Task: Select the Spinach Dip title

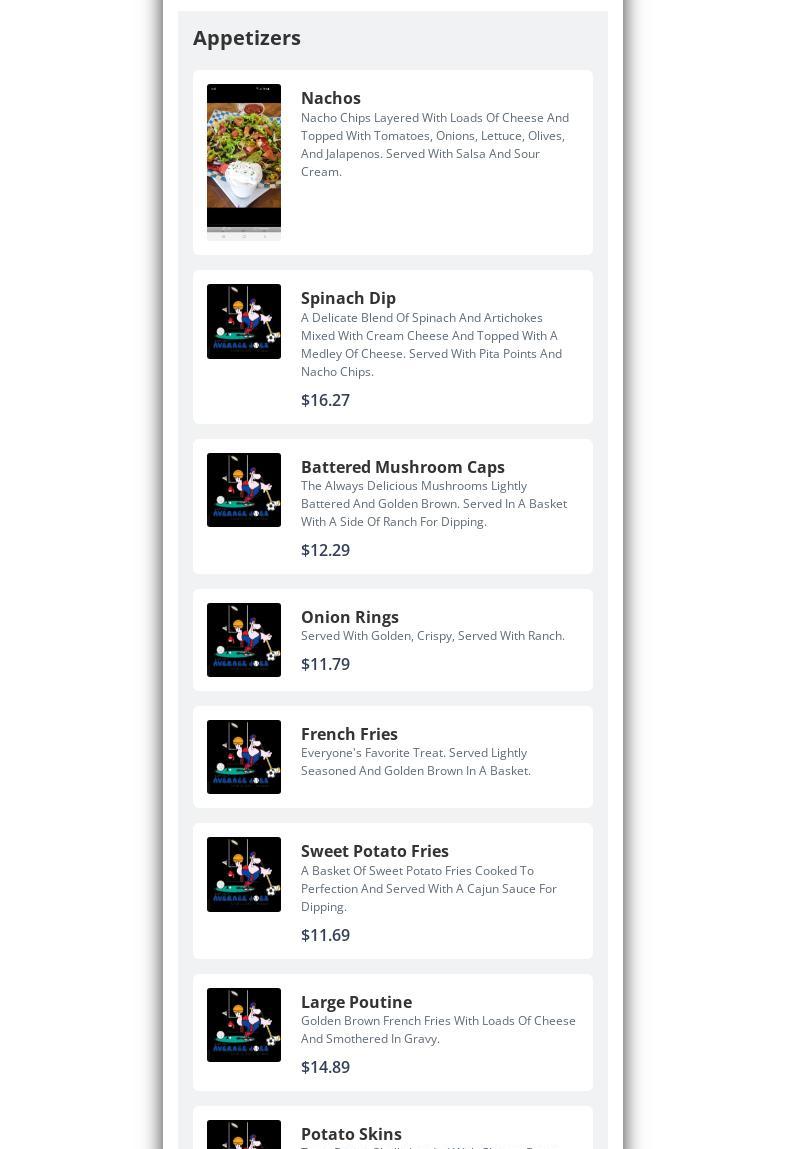Action: (348, 298)
